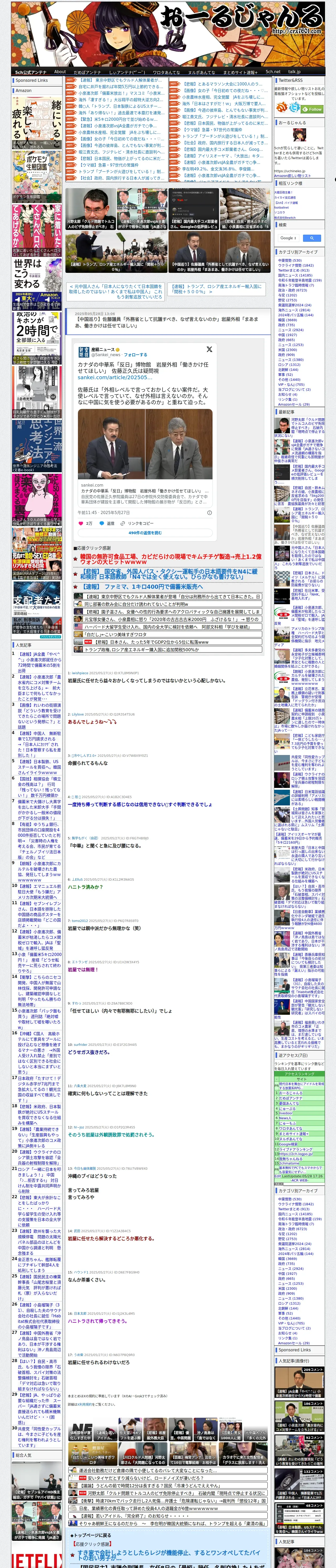Viewport: 336px width, 1568px height.
Task: Click the reply bubble icon labeled 返信
Action: pyautogui.click(x=101, y=523)
